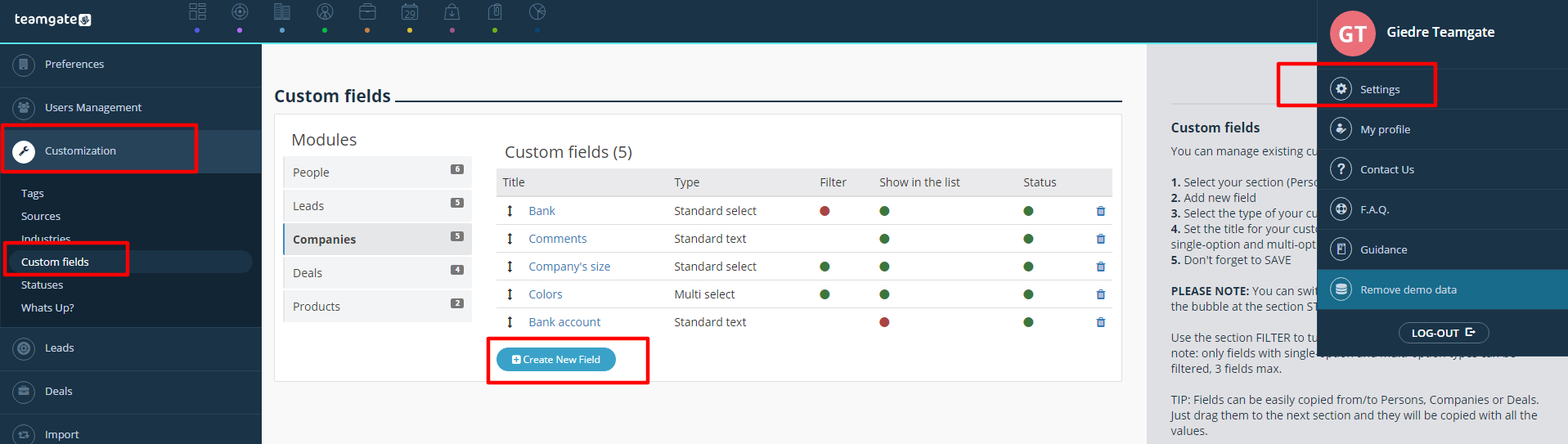The height and width of the screenshot is (444, 1568).
Task: Select the Deals module tab
Action: coord(377,273)
